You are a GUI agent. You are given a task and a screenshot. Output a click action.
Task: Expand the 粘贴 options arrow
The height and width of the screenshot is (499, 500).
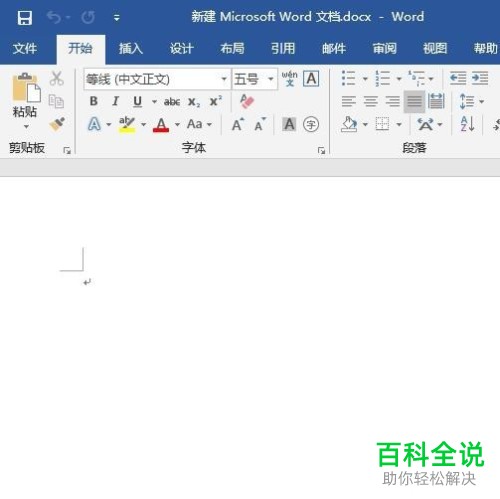[26, 127]
